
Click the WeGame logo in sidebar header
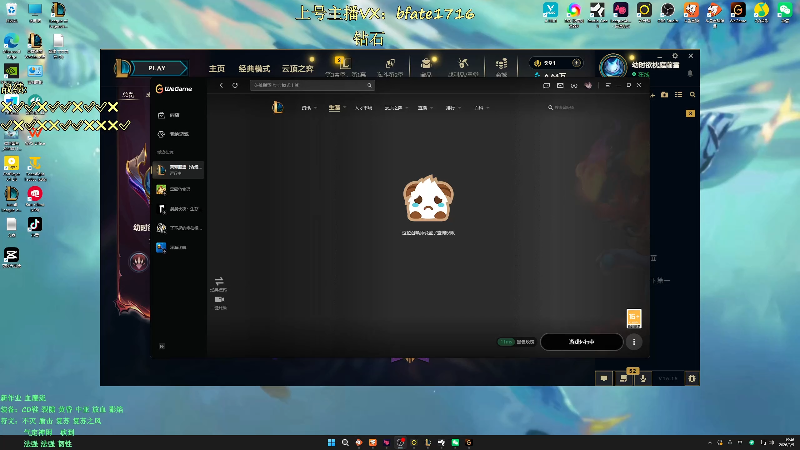[174, 89]
